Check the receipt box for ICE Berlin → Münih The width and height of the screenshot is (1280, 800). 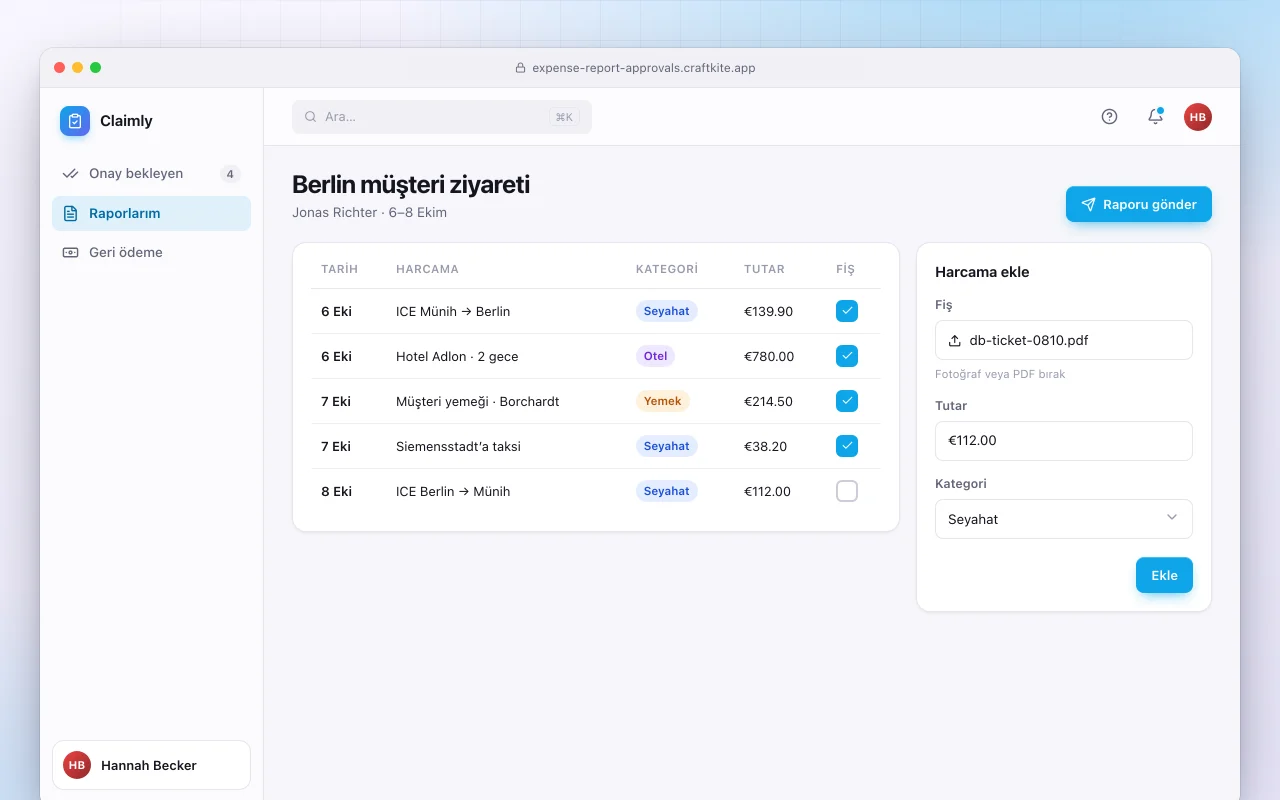point(847,491)
